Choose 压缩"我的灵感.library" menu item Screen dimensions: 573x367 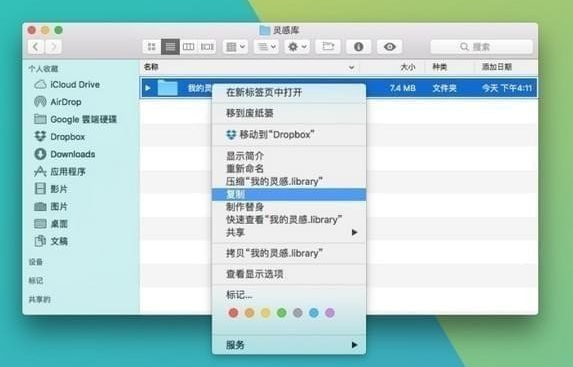coord(289,181)
